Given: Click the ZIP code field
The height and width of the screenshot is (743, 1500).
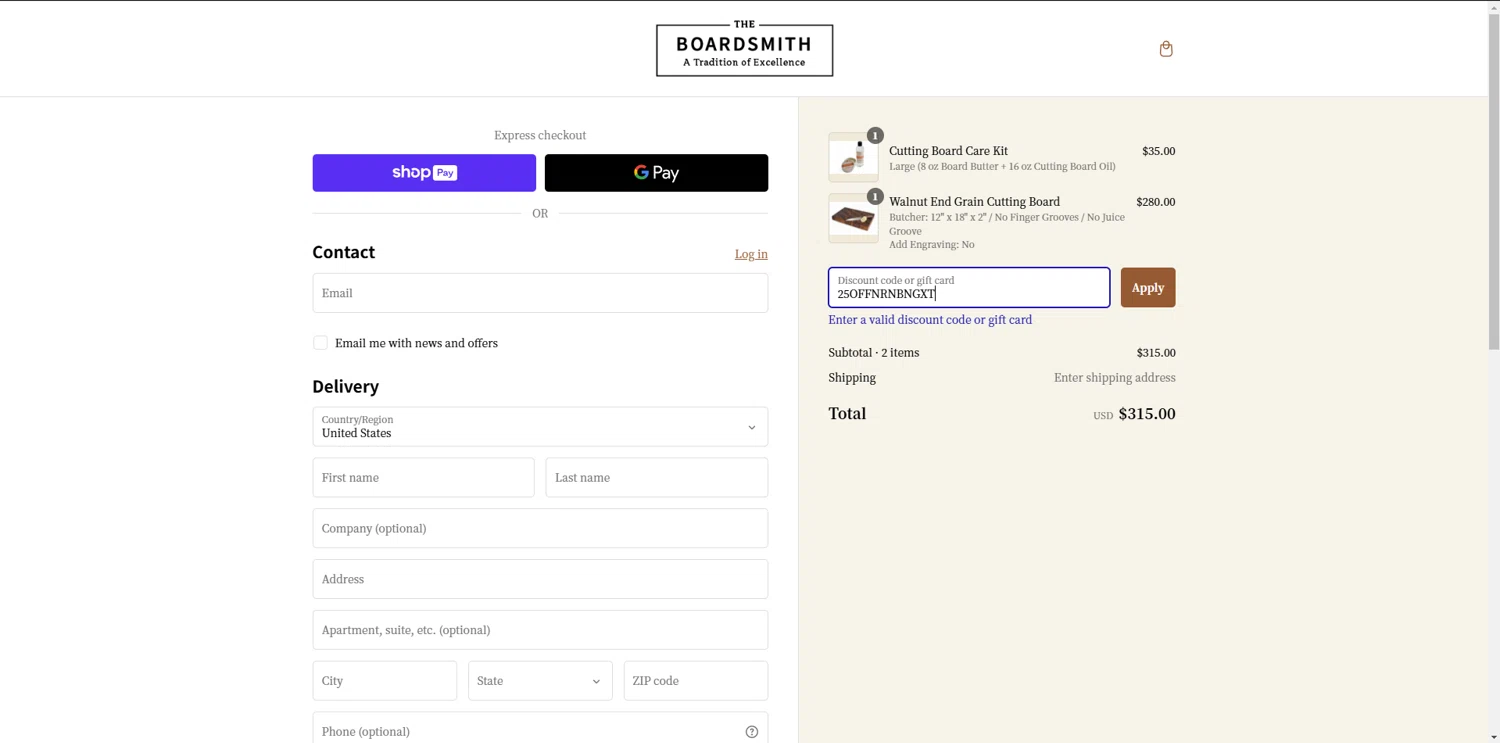Looking at the screenshot, I should [696, 681].
